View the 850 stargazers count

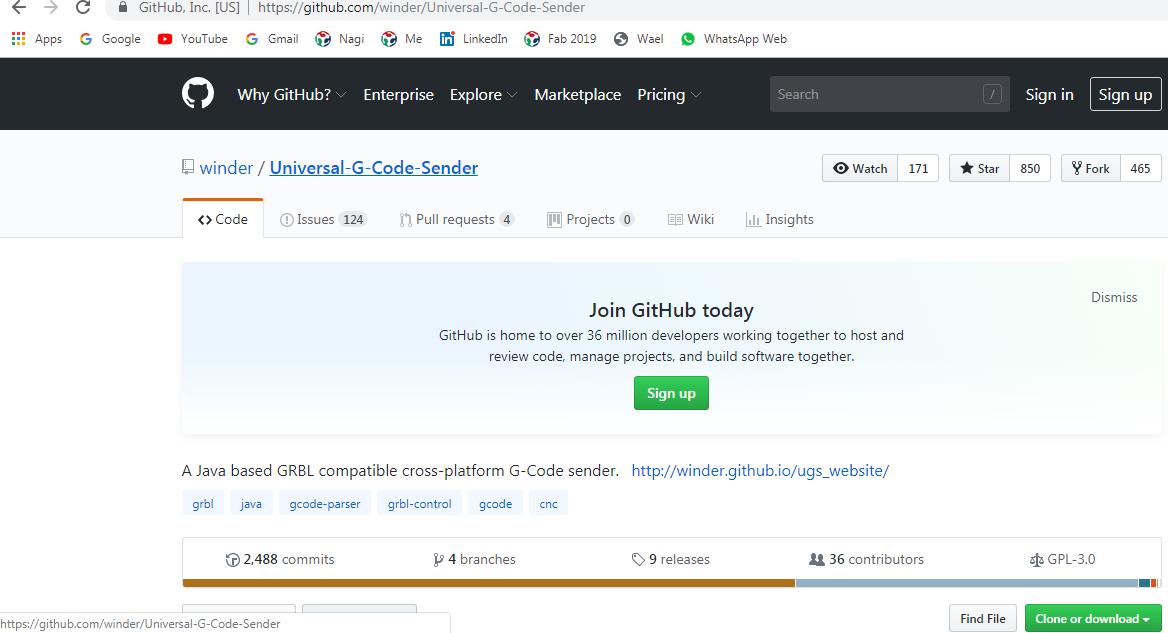point(1029,168)
